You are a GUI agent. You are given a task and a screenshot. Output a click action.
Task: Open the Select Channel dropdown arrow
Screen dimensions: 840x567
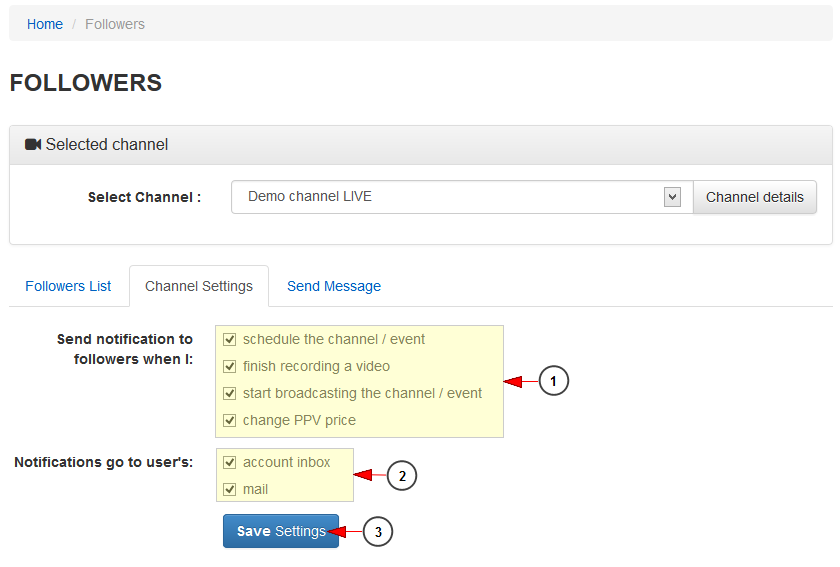coord(672,197)
